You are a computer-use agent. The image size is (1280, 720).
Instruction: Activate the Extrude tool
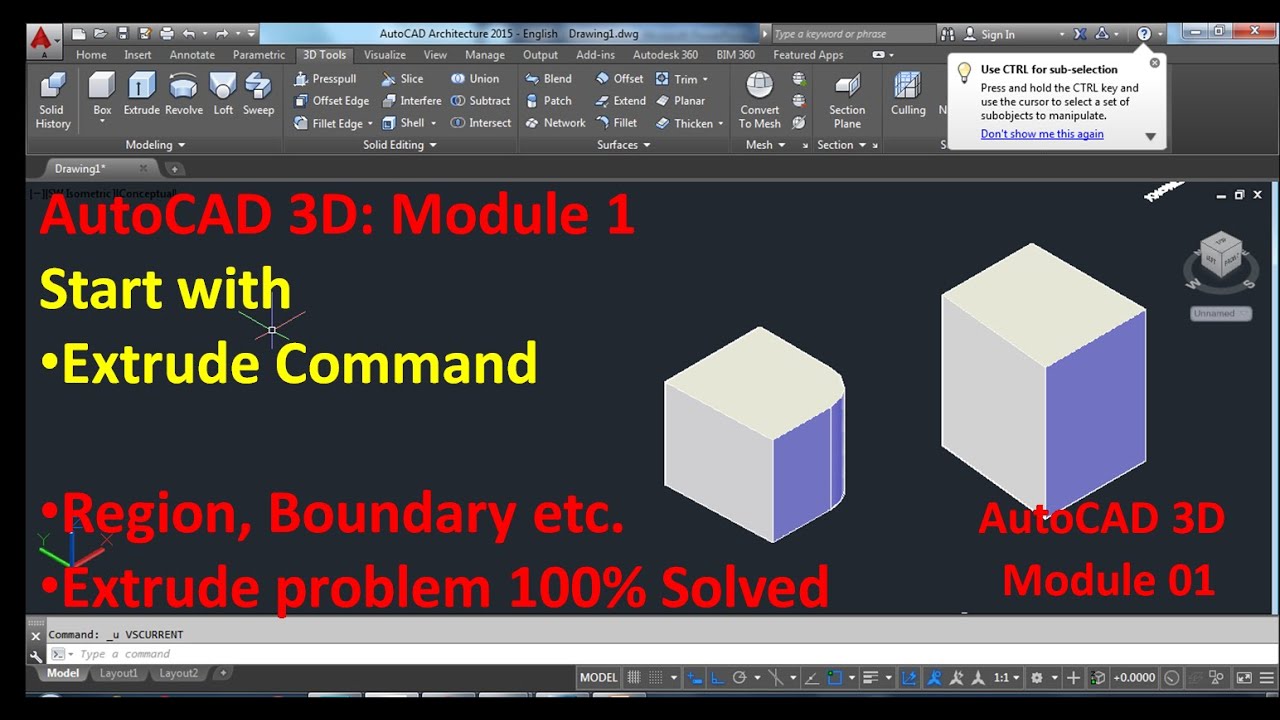click(x=141, y=93)
